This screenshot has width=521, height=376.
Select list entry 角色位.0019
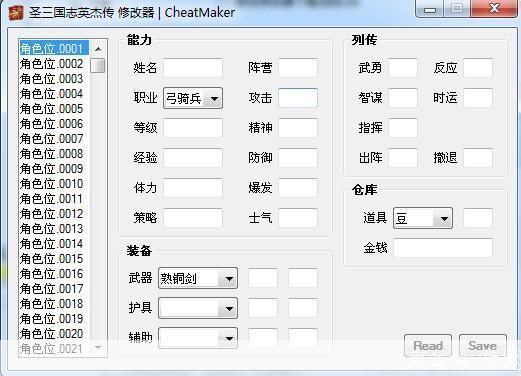point(54,319)
